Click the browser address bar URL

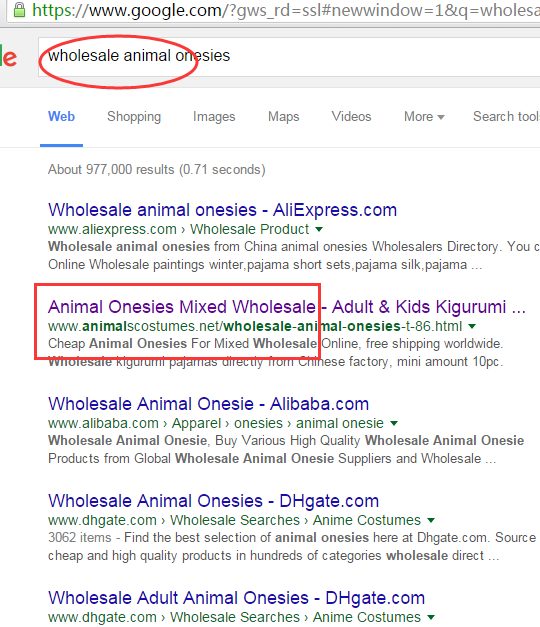(286, 10)
